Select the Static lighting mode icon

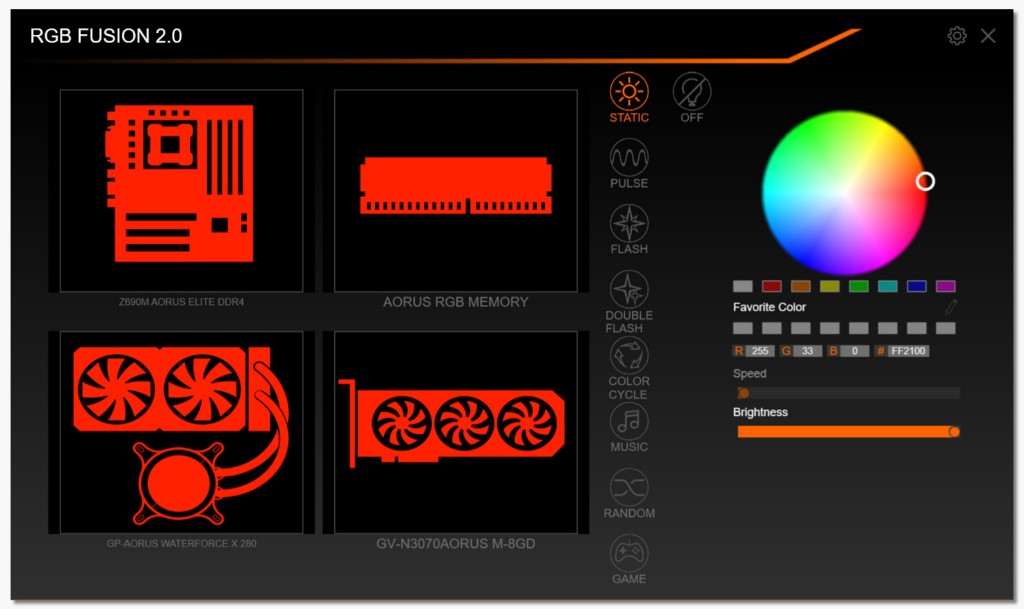(629, 91)
